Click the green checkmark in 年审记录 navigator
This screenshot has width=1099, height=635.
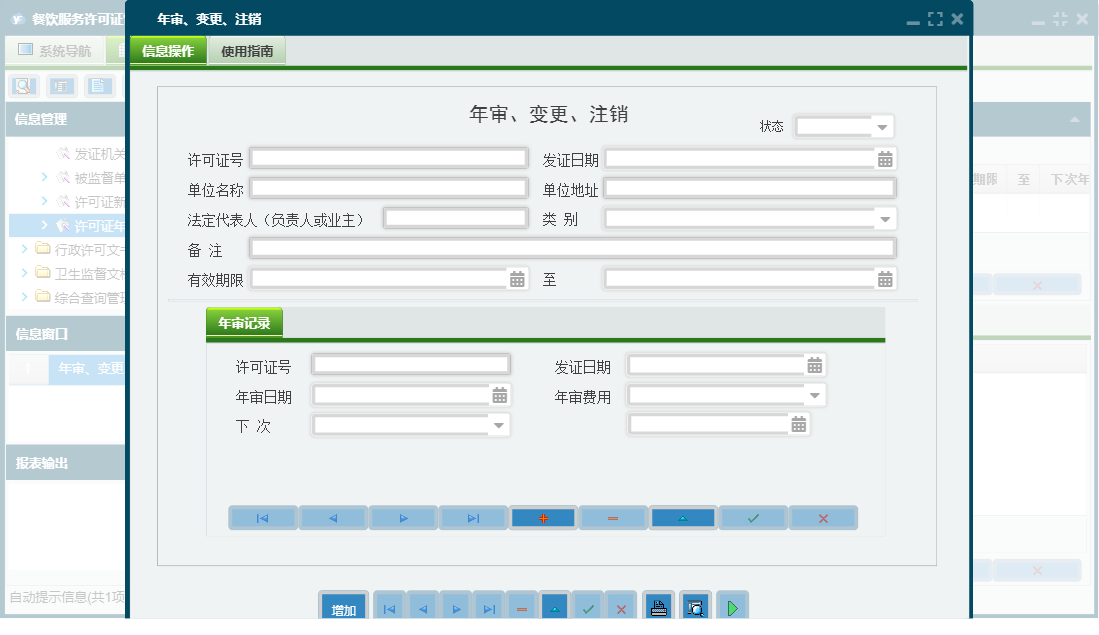[x=753, y=518]
